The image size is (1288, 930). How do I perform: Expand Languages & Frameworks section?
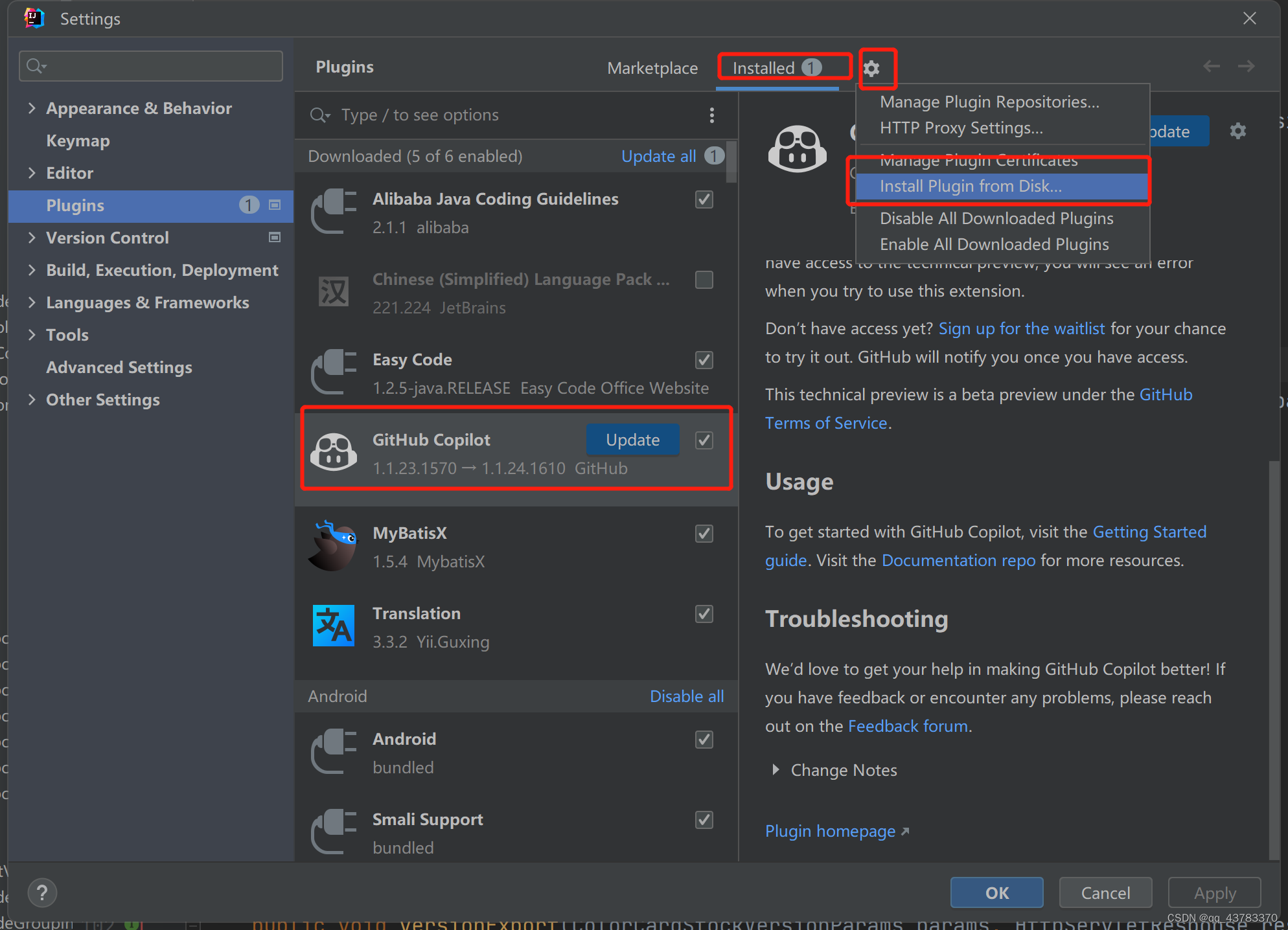(32, 302)
